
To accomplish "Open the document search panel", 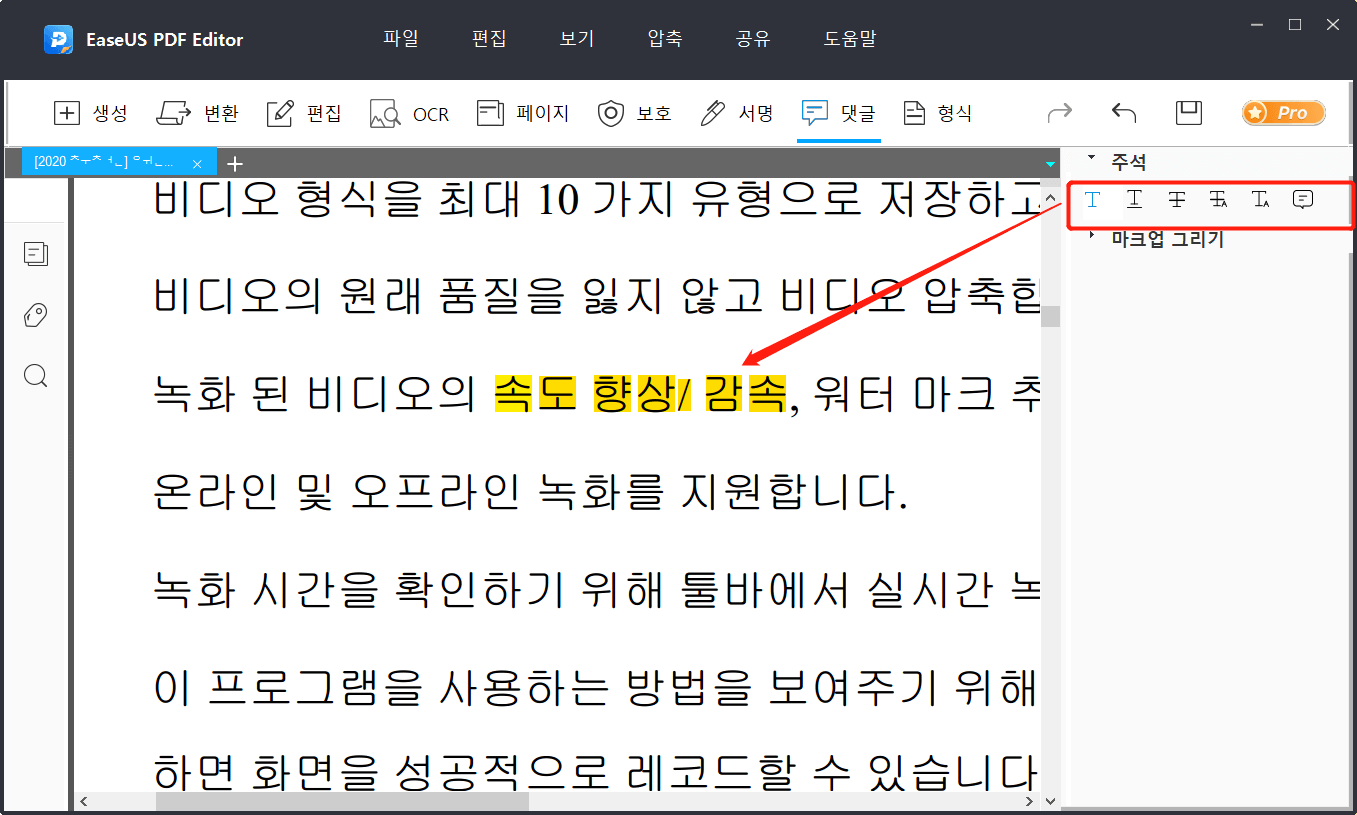I will tap(36, 375).
